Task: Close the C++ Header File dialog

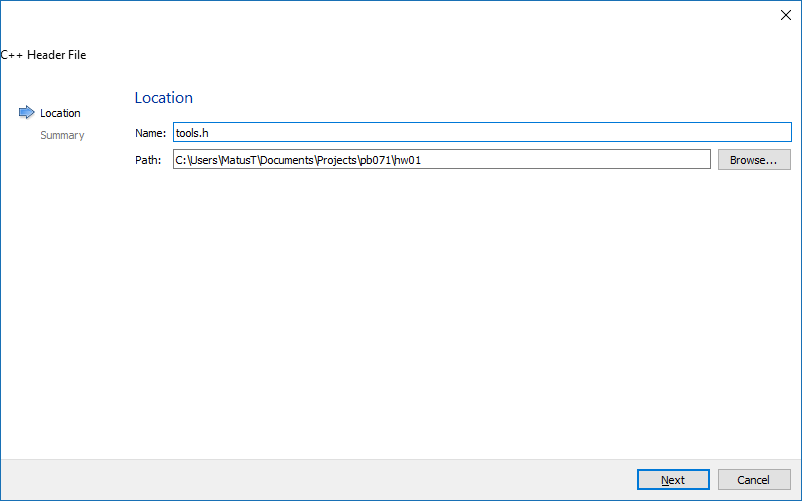Action: pos(786,15)
